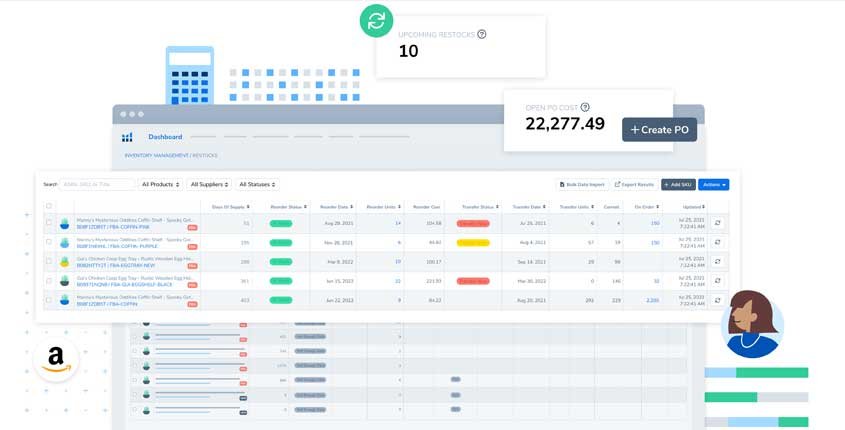Click the reorder cost 100.17

click(434, 262)
